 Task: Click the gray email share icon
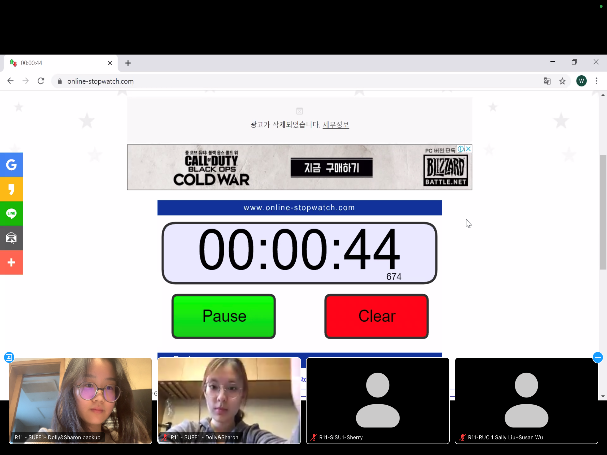11,238
